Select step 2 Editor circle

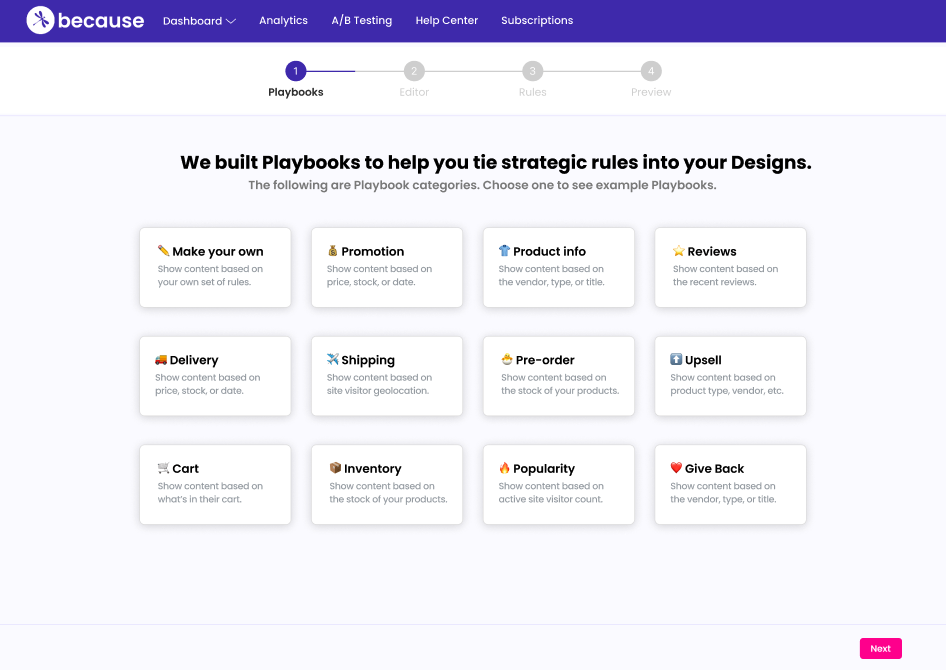(x=414, y=71)
